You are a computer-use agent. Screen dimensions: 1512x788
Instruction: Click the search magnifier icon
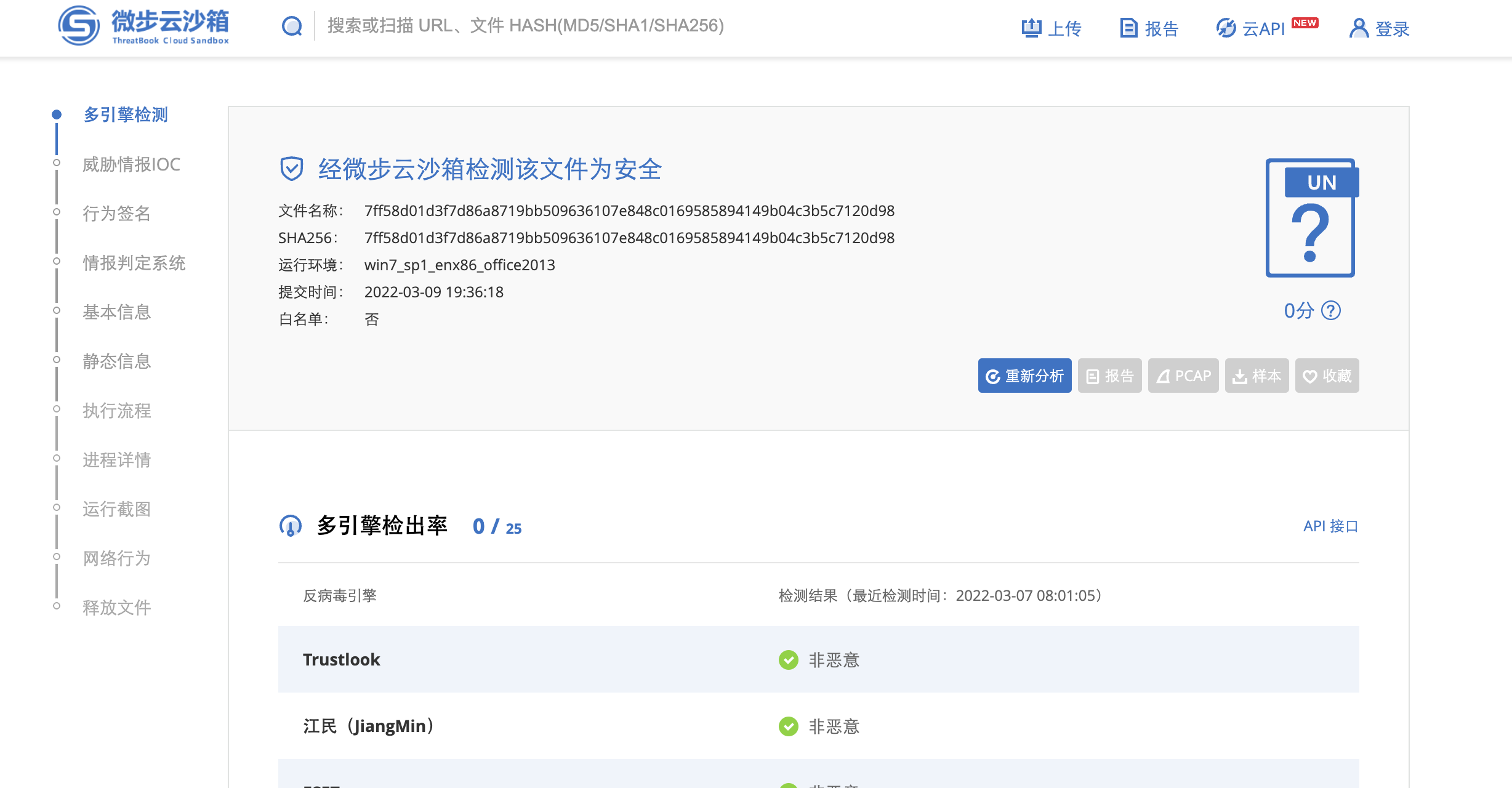(292, 26)
